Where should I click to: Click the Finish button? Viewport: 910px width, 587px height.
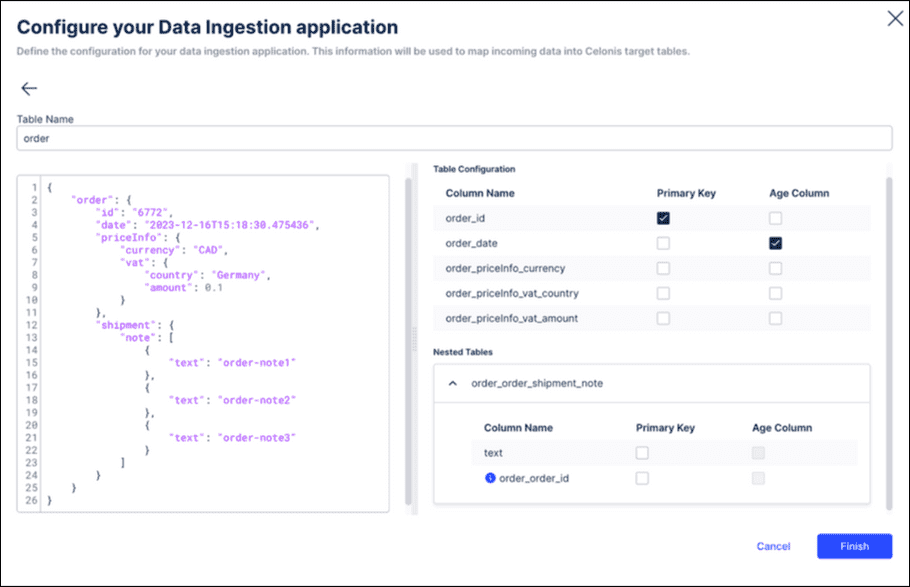855,546
